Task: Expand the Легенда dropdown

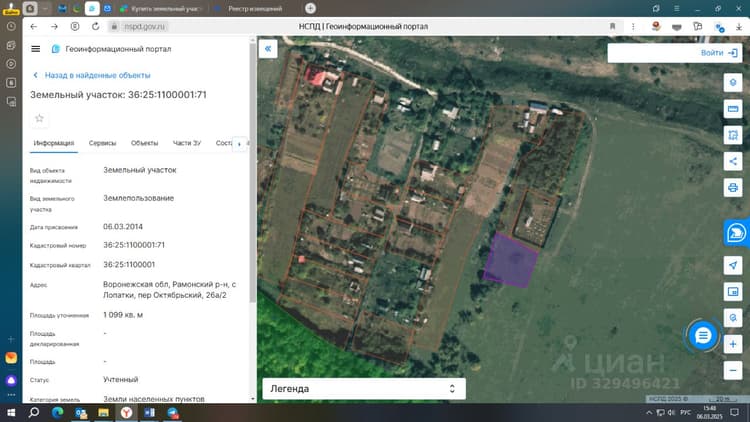Action: [364, 389]
